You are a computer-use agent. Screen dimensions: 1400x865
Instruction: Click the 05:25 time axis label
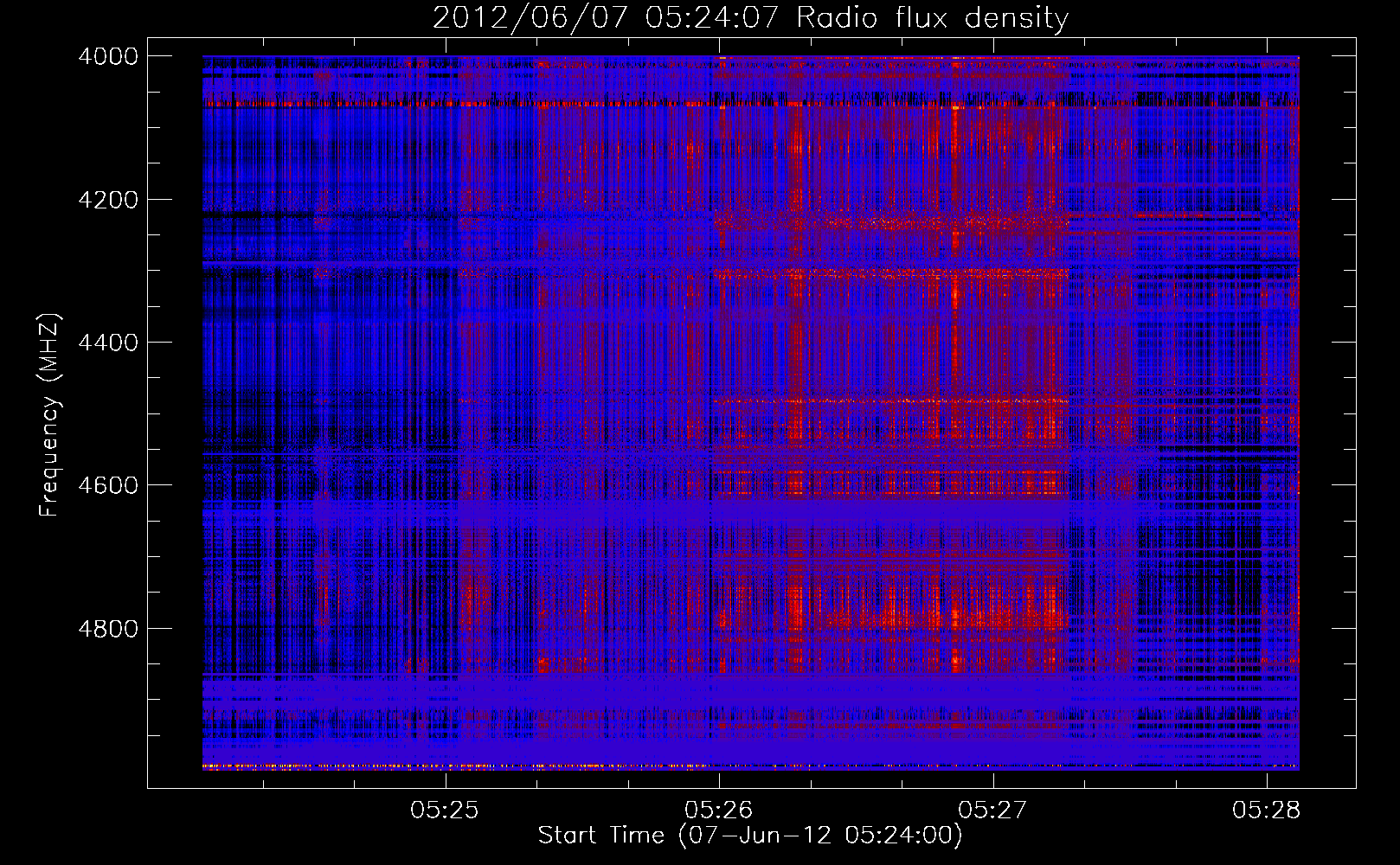[x=445, y=811]
